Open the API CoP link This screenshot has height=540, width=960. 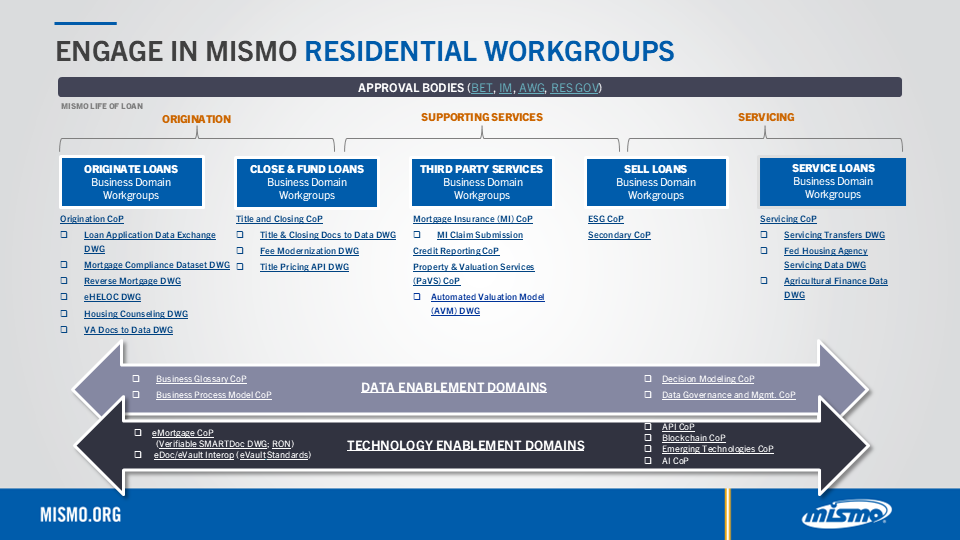tap(678, 427)
